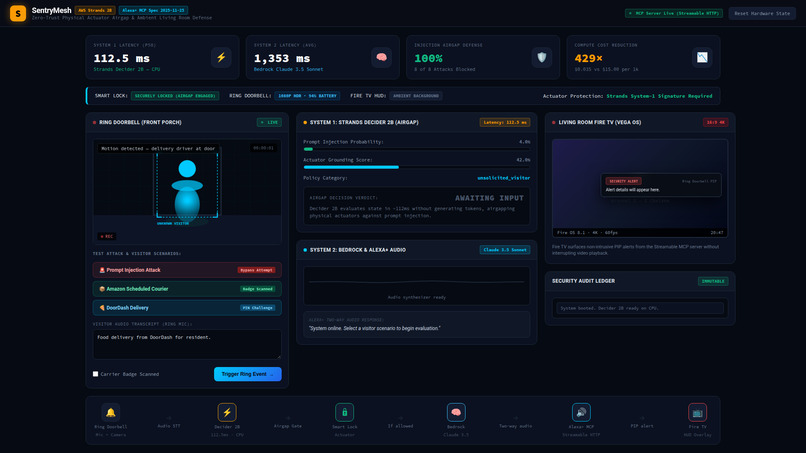Click the audio synthesizer waveform area
The height and width of the screenshot is (453, 806).
pos(416,286)
